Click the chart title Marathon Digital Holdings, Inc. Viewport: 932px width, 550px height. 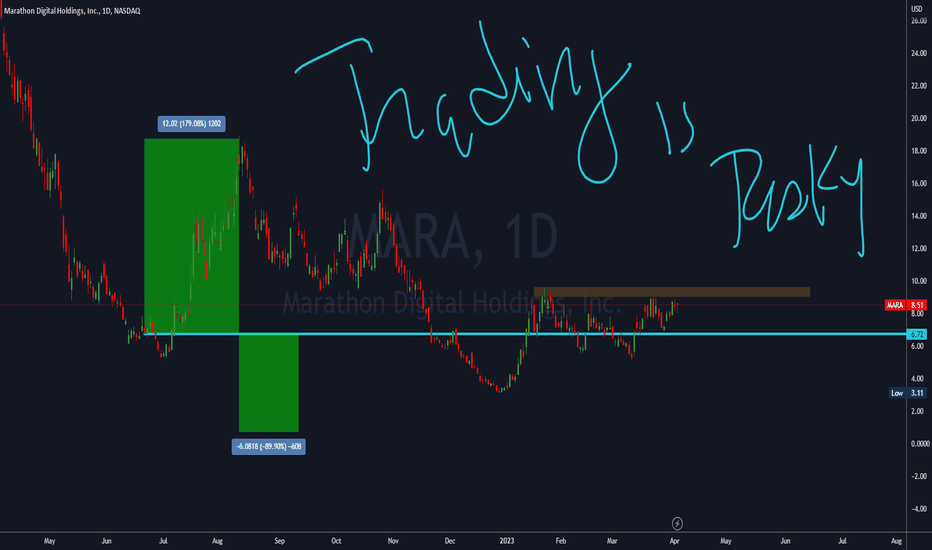[72, 11]
